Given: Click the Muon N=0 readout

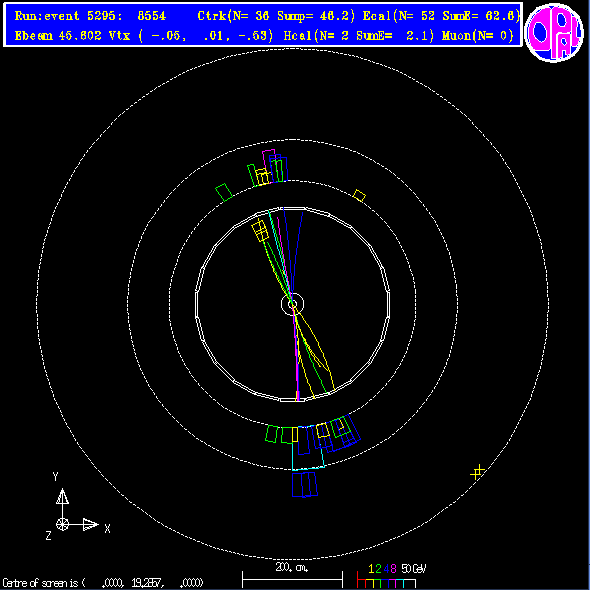Looking at the screenshot, I should (x=478, y=36).
